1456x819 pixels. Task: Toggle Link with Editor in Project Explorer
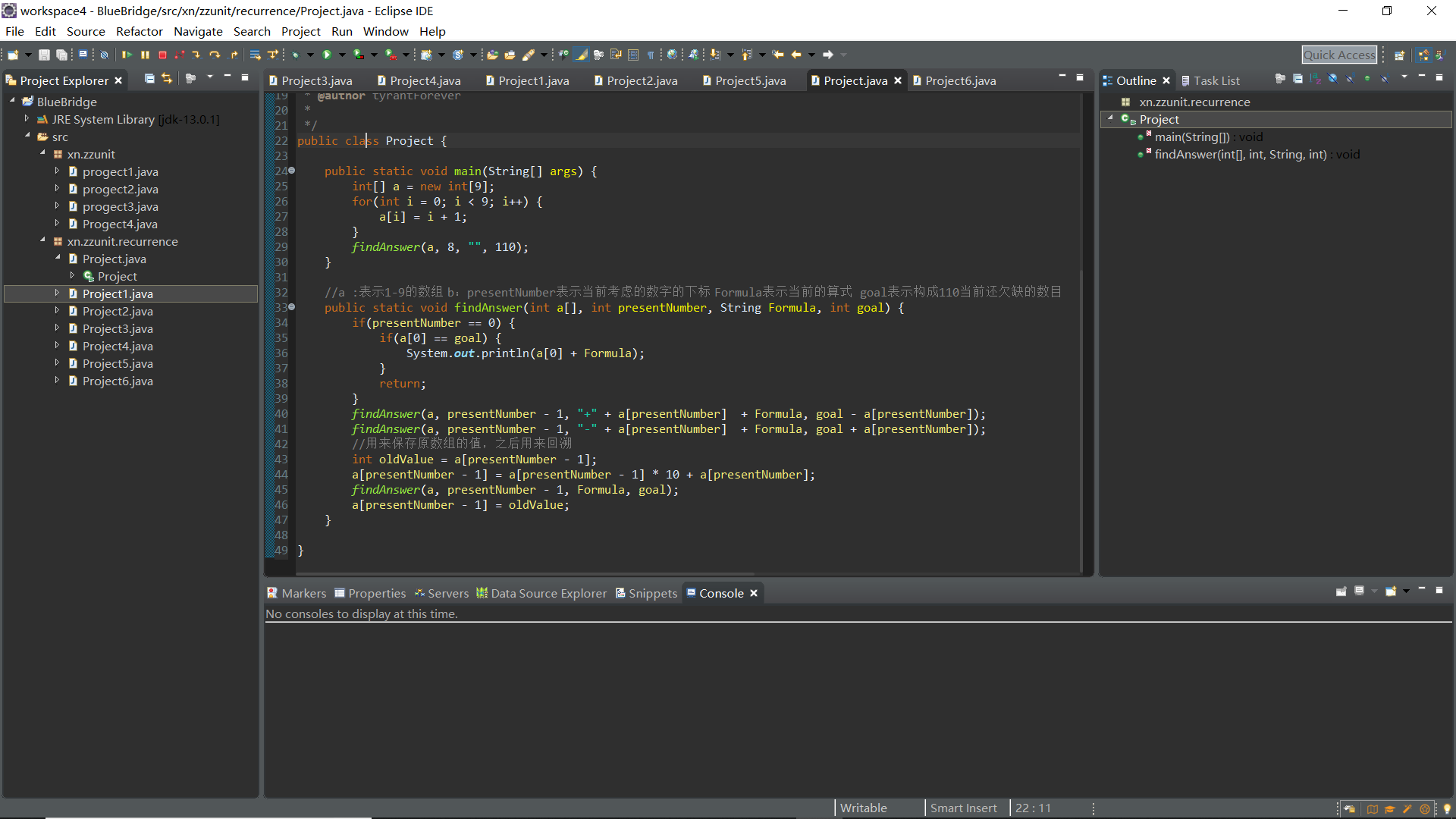tap(167, 79)
